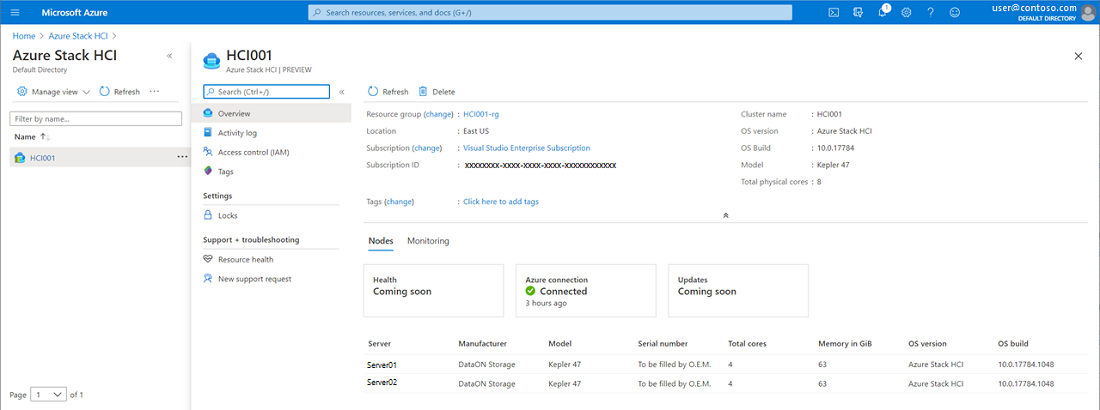
Task: Collapse the Azure Stack HCI list panel
Action: [169, 56]
